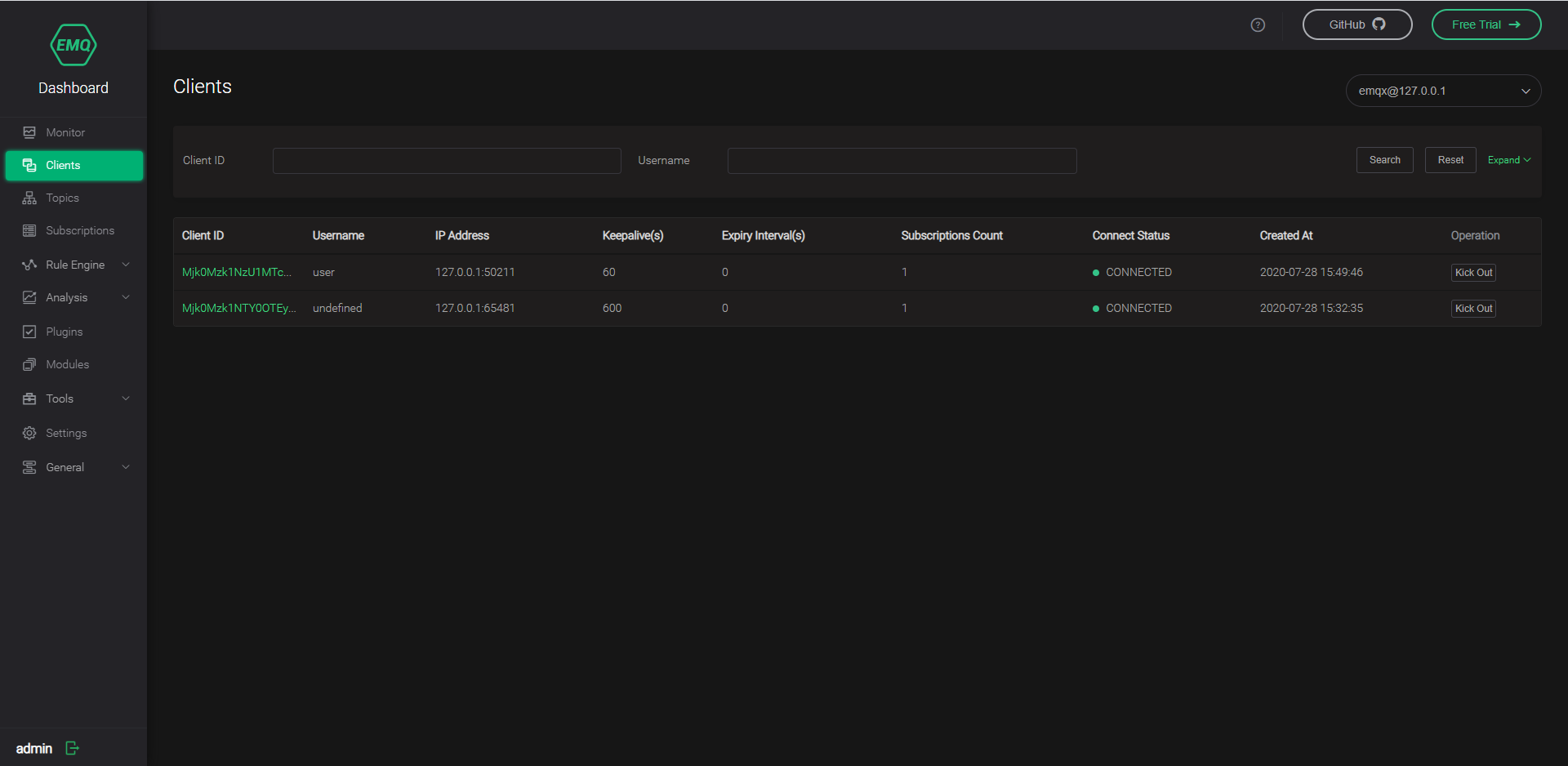The width and height of the screenshot is (1568, 766).
Task: Click the EMQ hexagon logo
Action: (x=73, y=45)
